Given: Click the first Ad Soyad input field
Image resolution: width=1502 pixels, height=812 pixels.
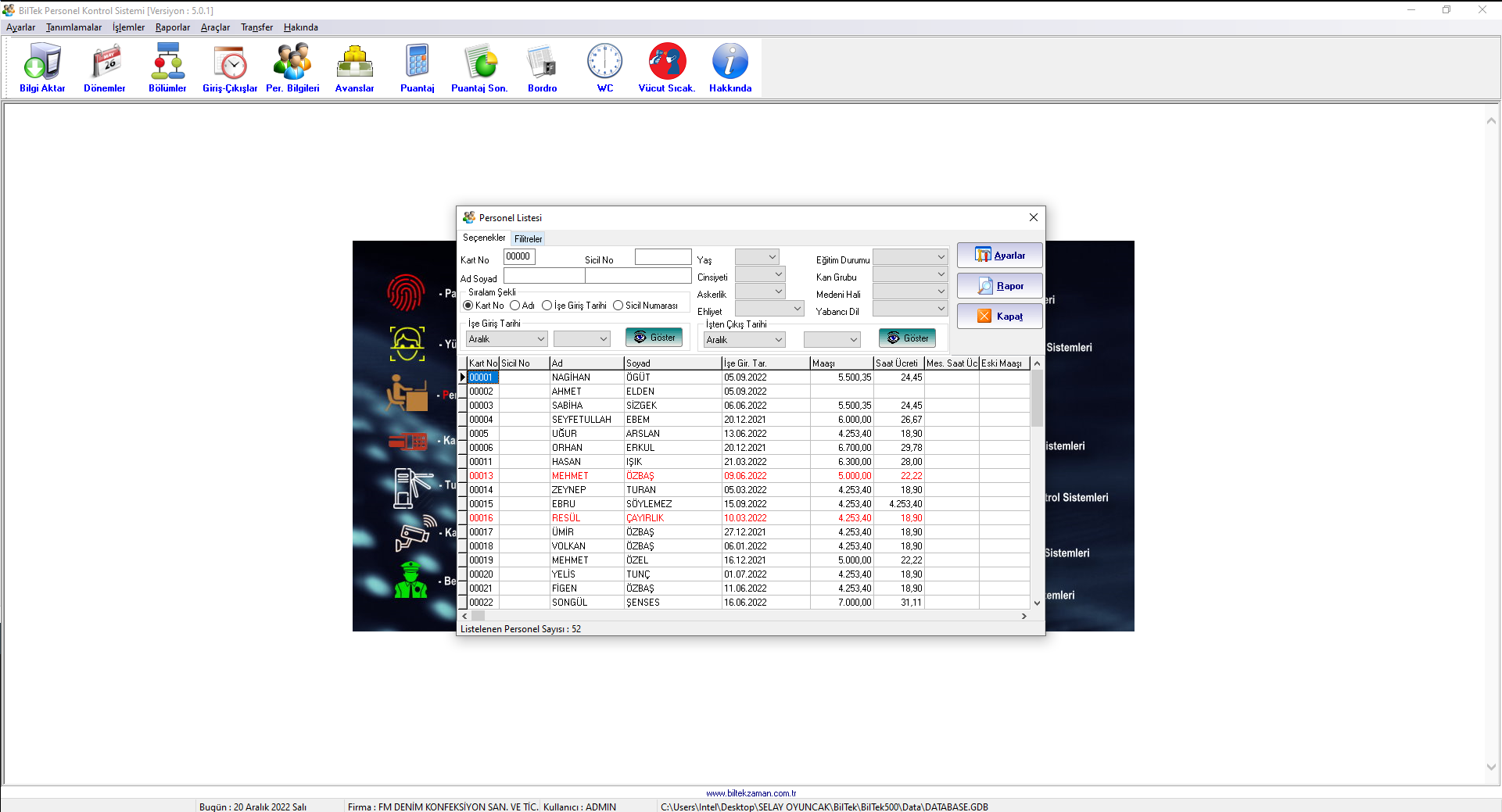Looking at the screenshot, I should pyautogui.click(x=544, y=276).
